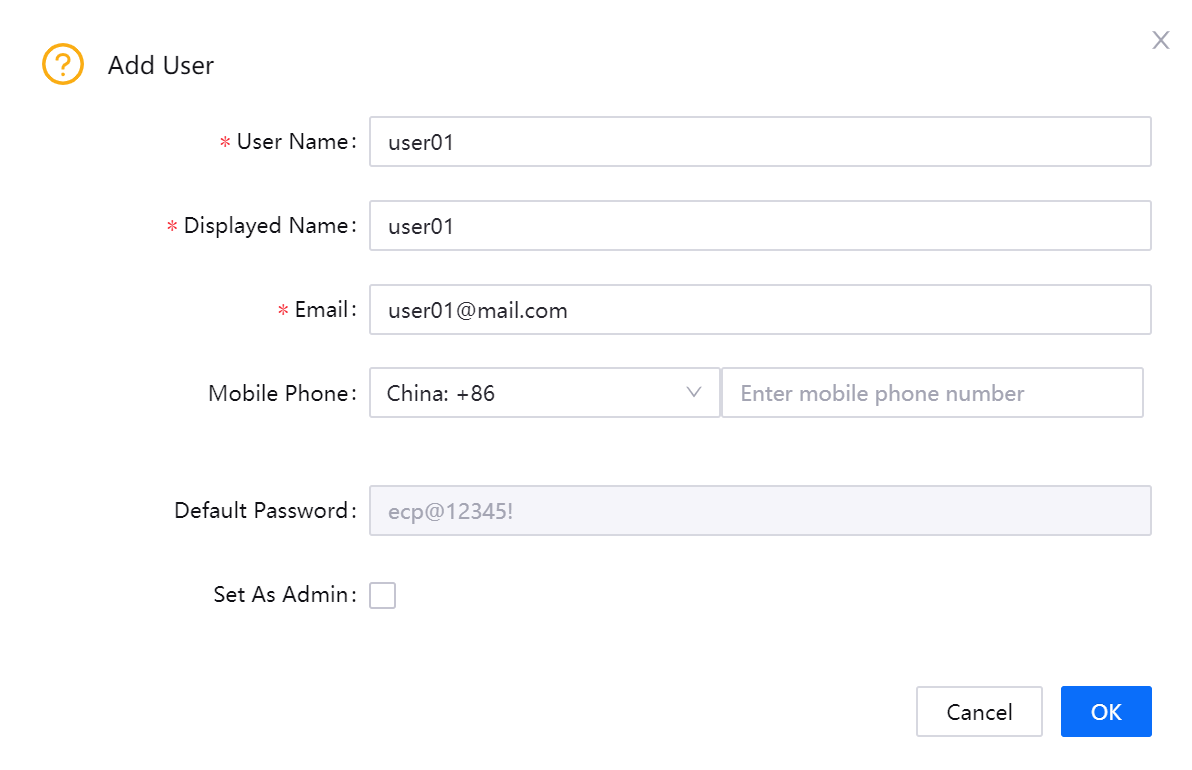
Task: Click the Default Password label text
Action: coord(262,511)
